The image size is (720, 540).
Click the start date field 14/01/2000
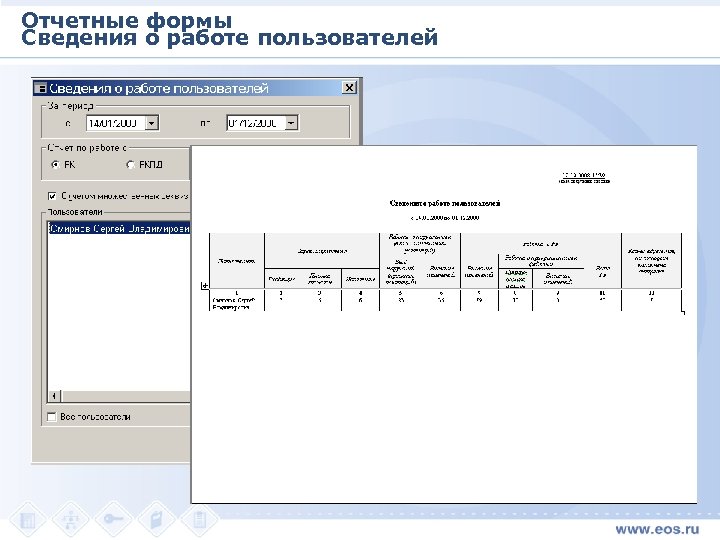click(116, 123)
